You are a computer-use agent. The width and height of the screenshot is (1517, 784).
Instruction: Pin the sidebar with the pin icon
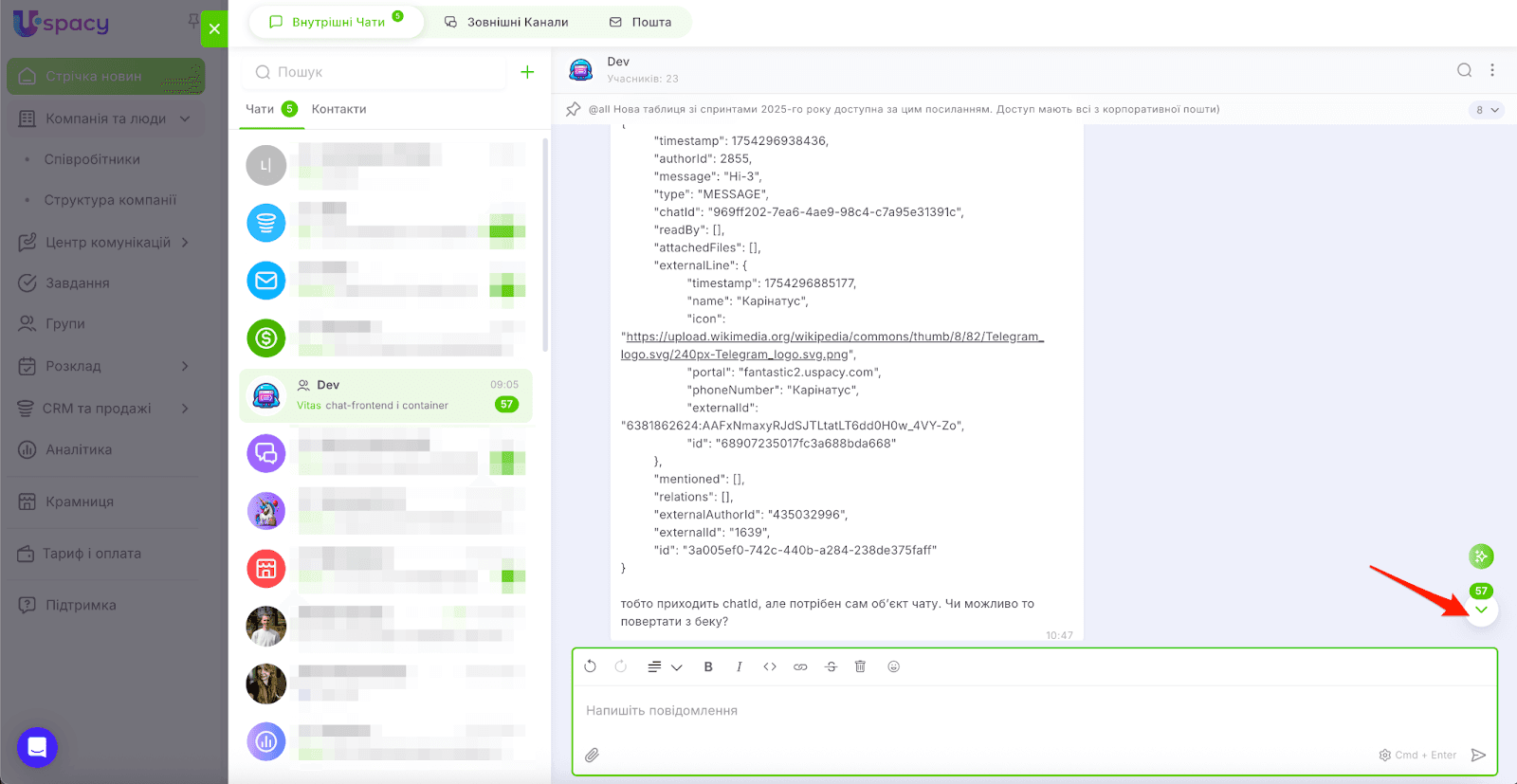193,20
